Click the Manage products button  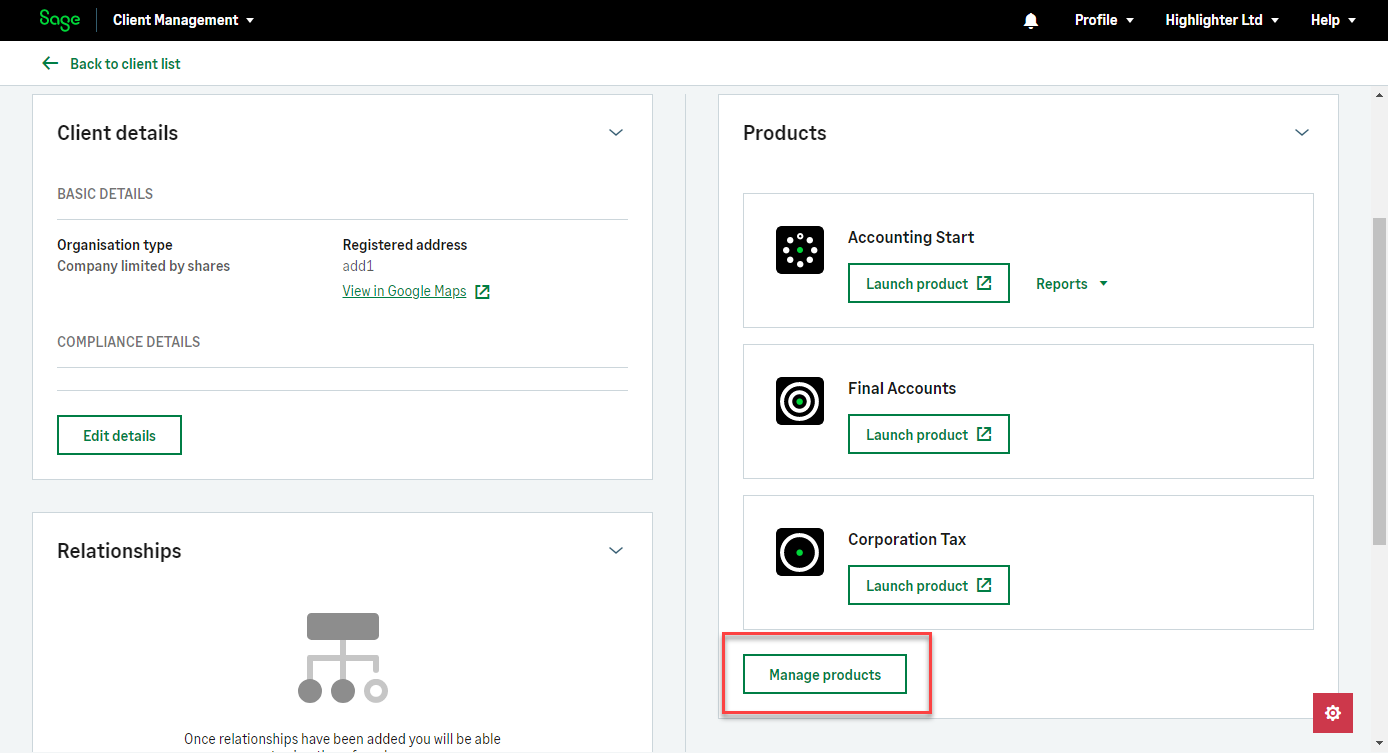click(825, 675)
